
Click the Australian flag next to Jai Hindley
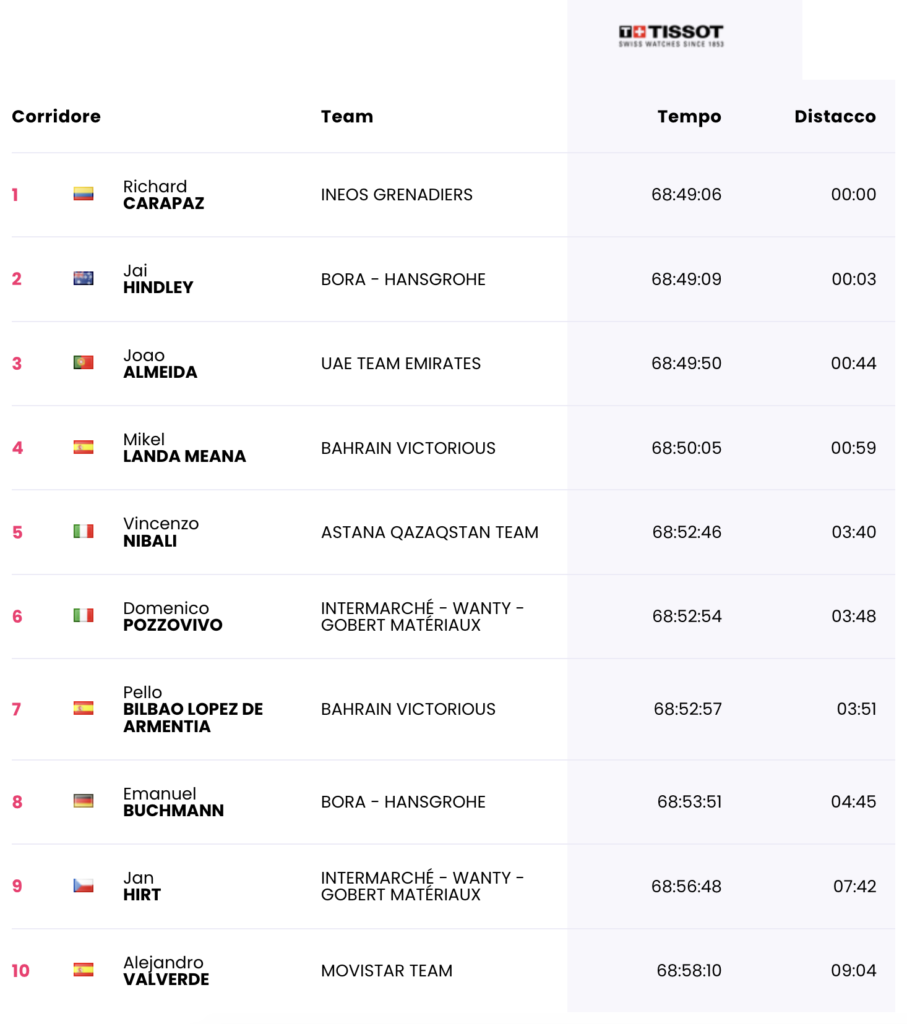pyautogui.click(x=83, y=279)
